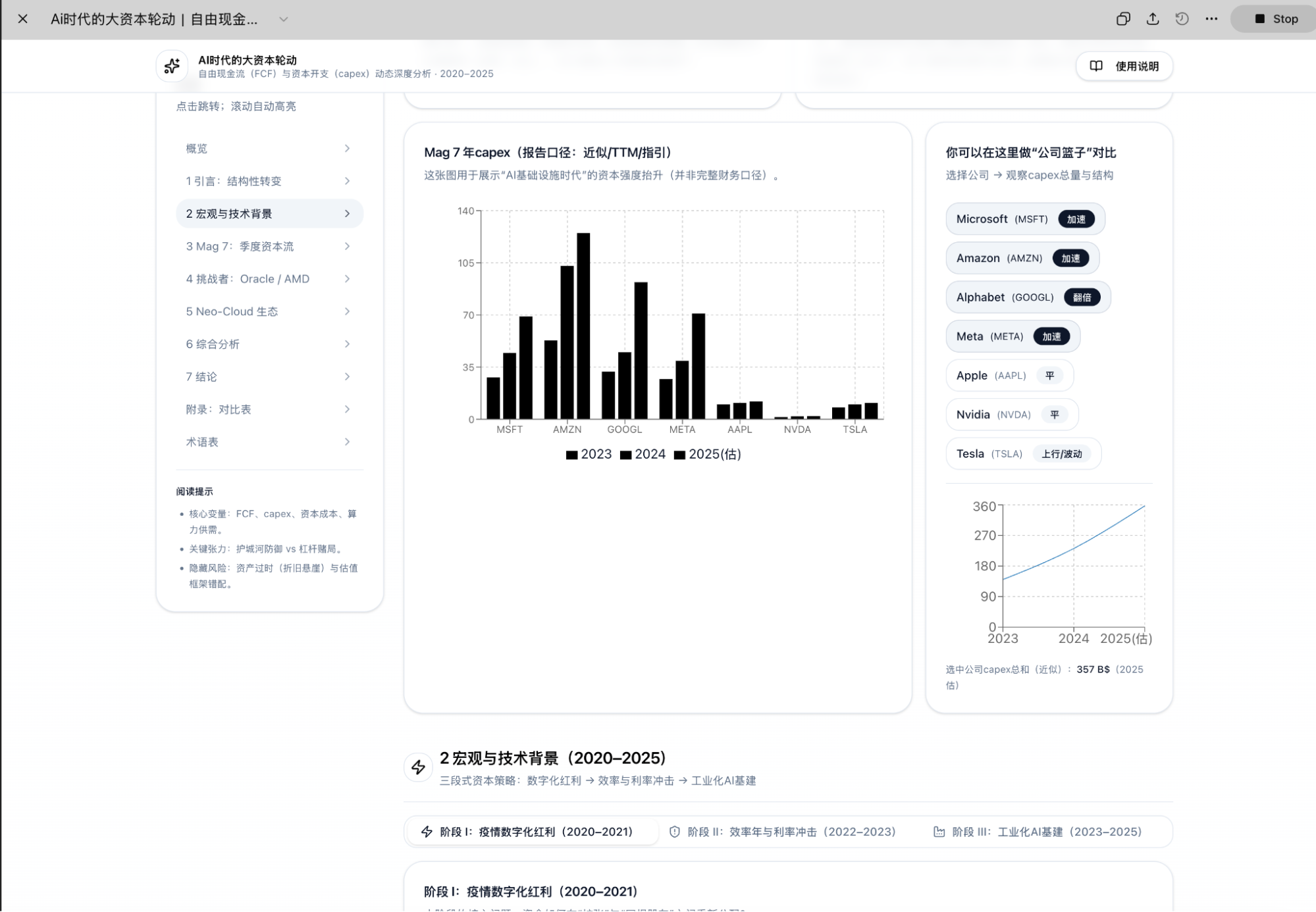Open version history via the clock icon
The width and height of the screenshot is (1316, 912).
click(x=1182, y=19)
